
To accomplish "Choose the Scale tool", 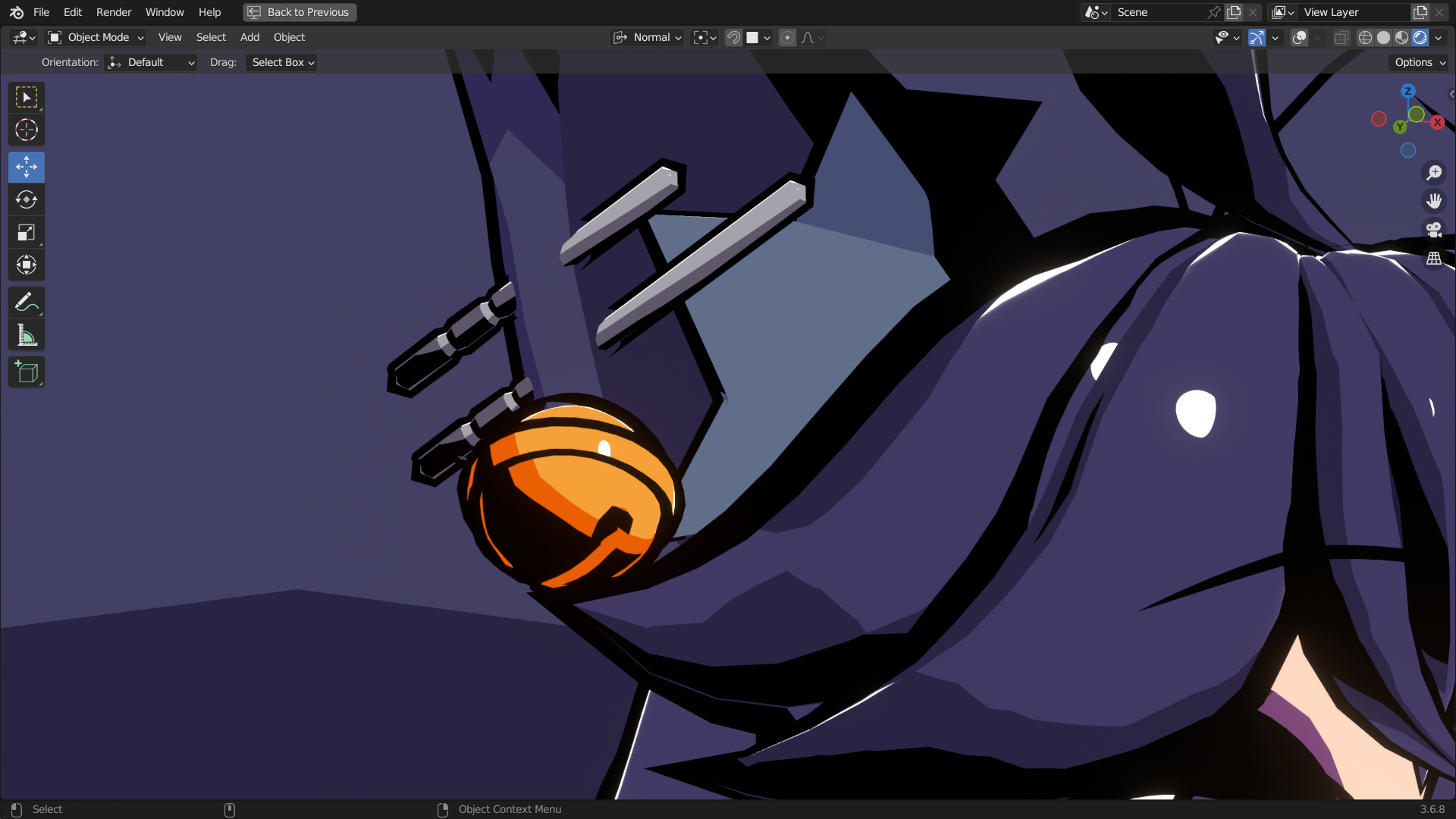I will click(x=27, y=232).
